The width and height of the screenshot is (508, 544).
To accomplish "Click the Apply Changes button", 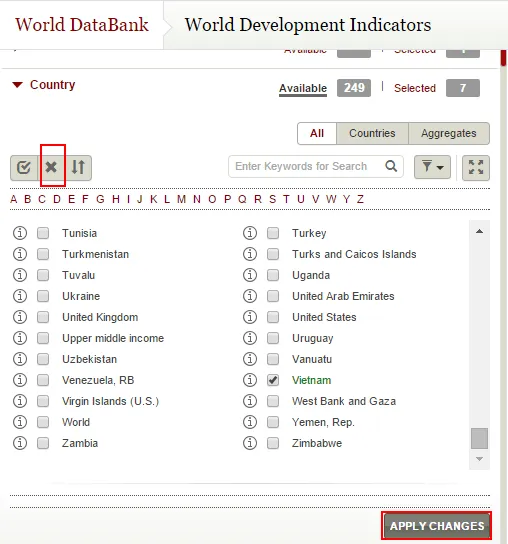I will coord(437,526).
